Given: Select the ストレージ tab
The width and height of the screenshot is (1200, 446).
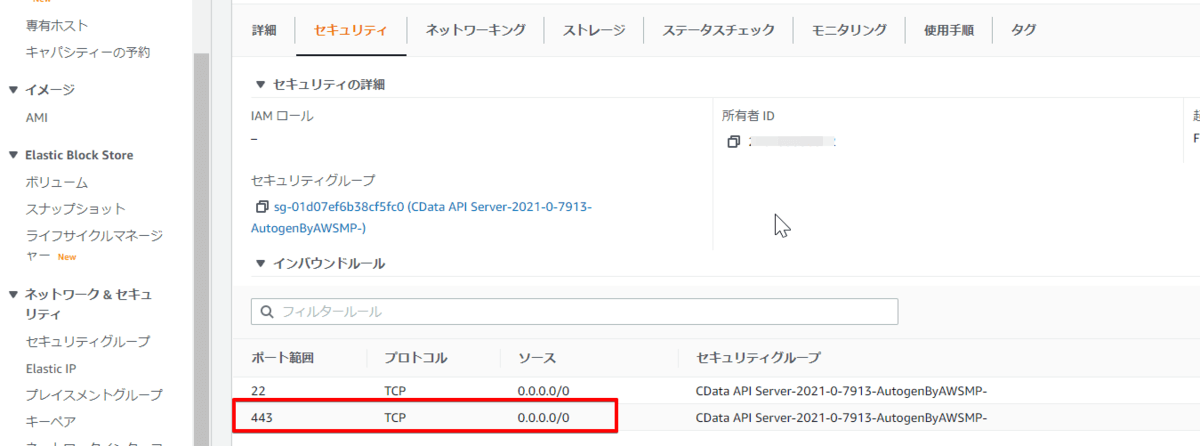Looking at the screenshot, I should tap(594, 30).
